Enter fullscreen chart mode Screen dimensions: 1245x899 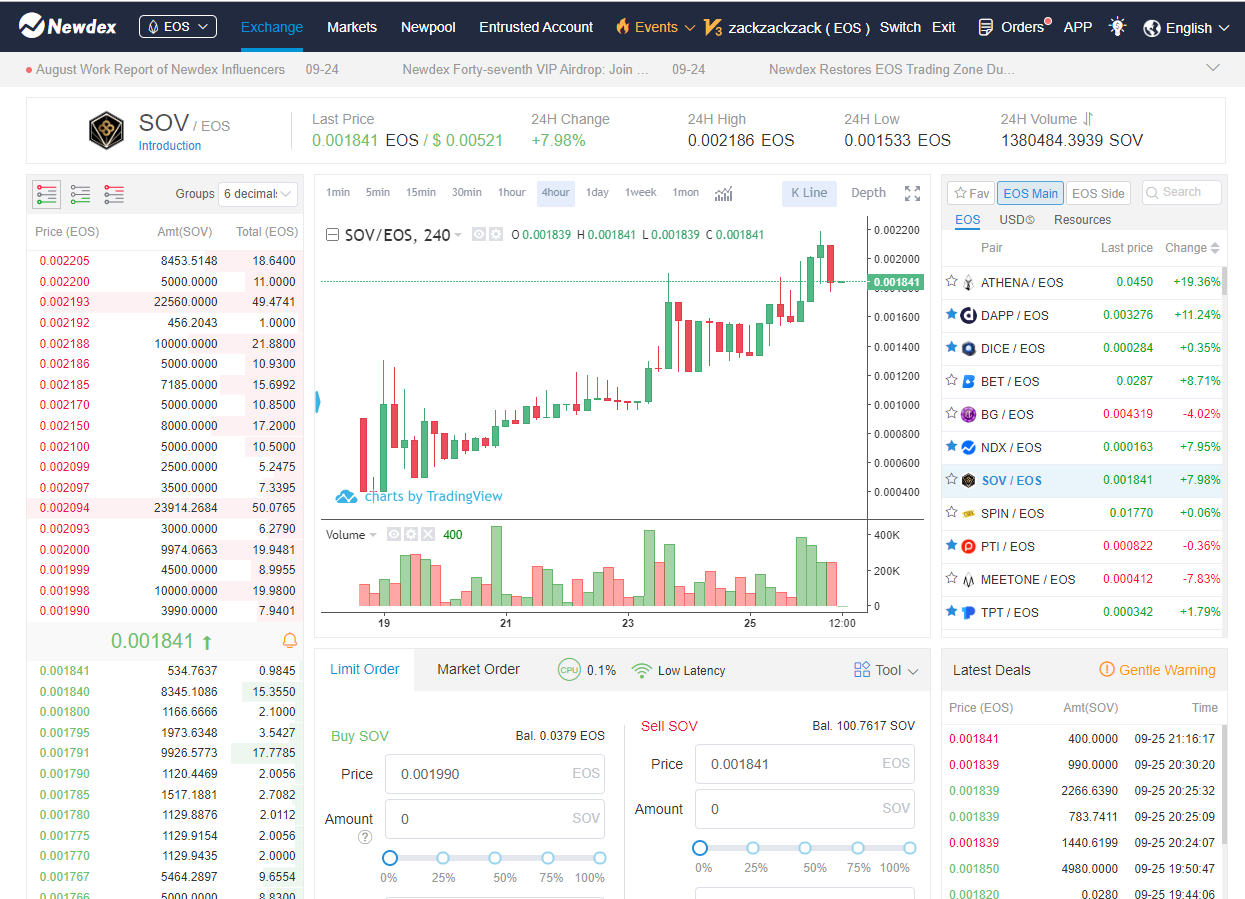click(912, 193)
